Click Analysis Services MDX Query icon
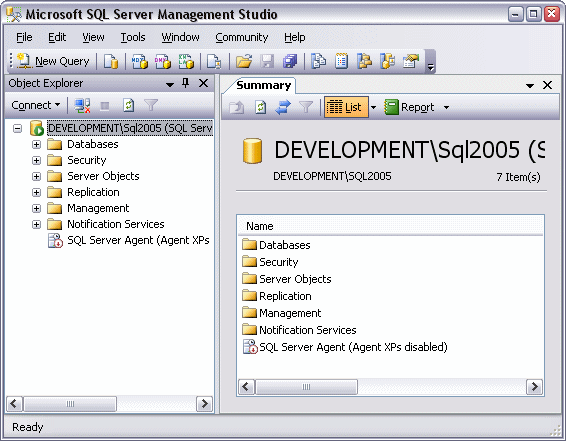The image size is (566, 441). click(139, 61)
